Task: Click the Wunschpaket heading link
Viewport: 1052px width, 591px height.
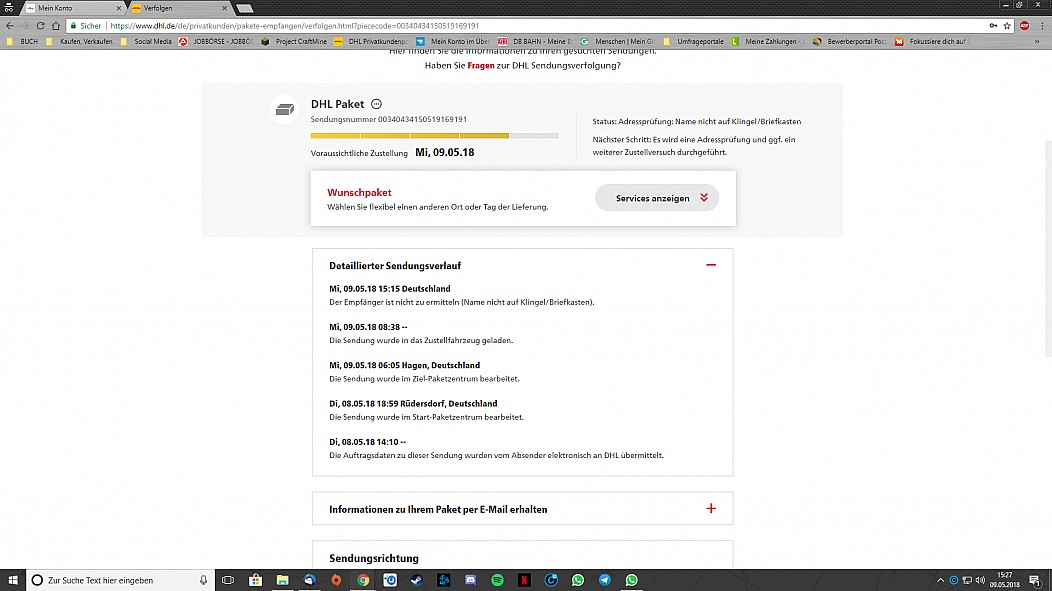Action: point(359,193)
